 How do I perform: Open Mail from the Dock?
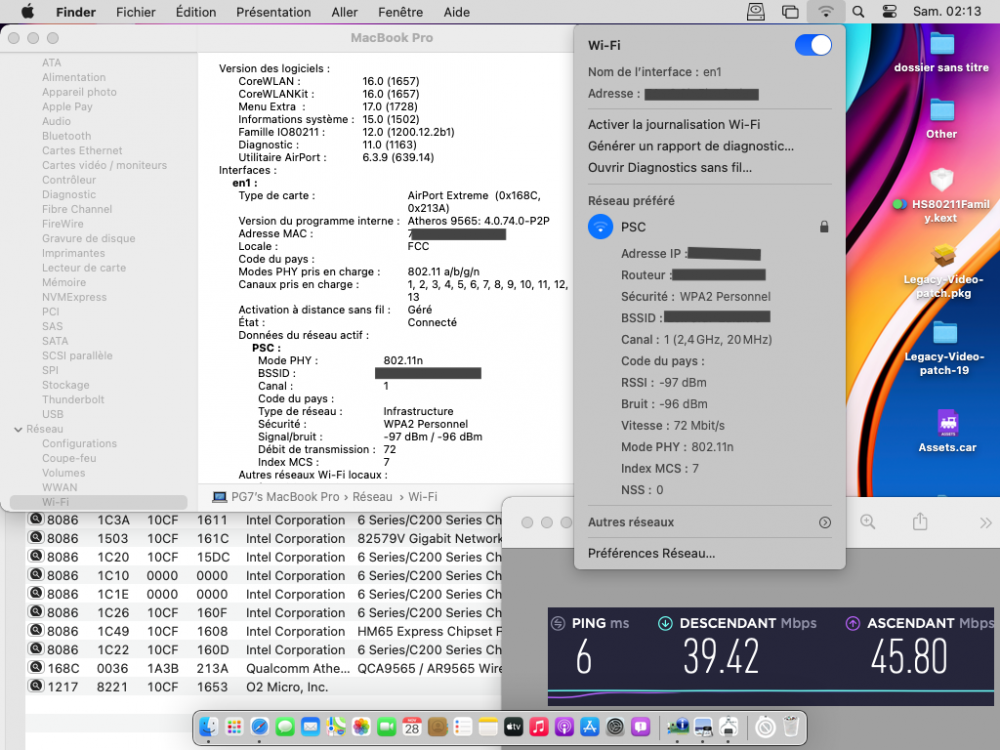pyautogui.click(x=311, y=726)
